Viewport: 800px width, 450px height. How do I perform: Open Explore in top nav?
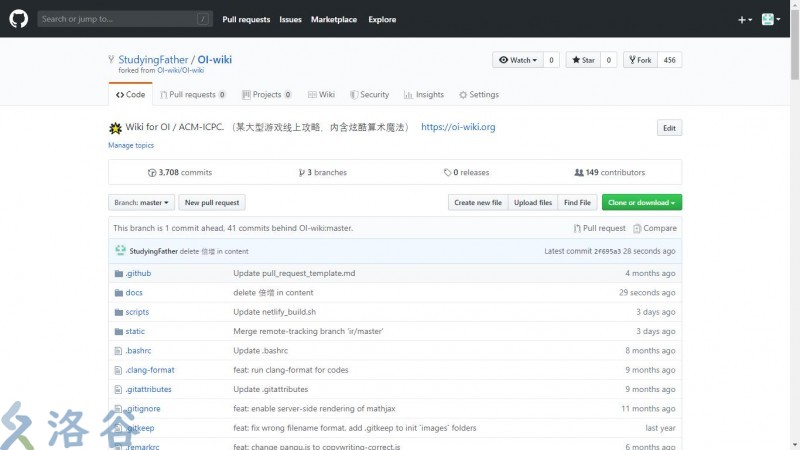click(x=382, y=19)
